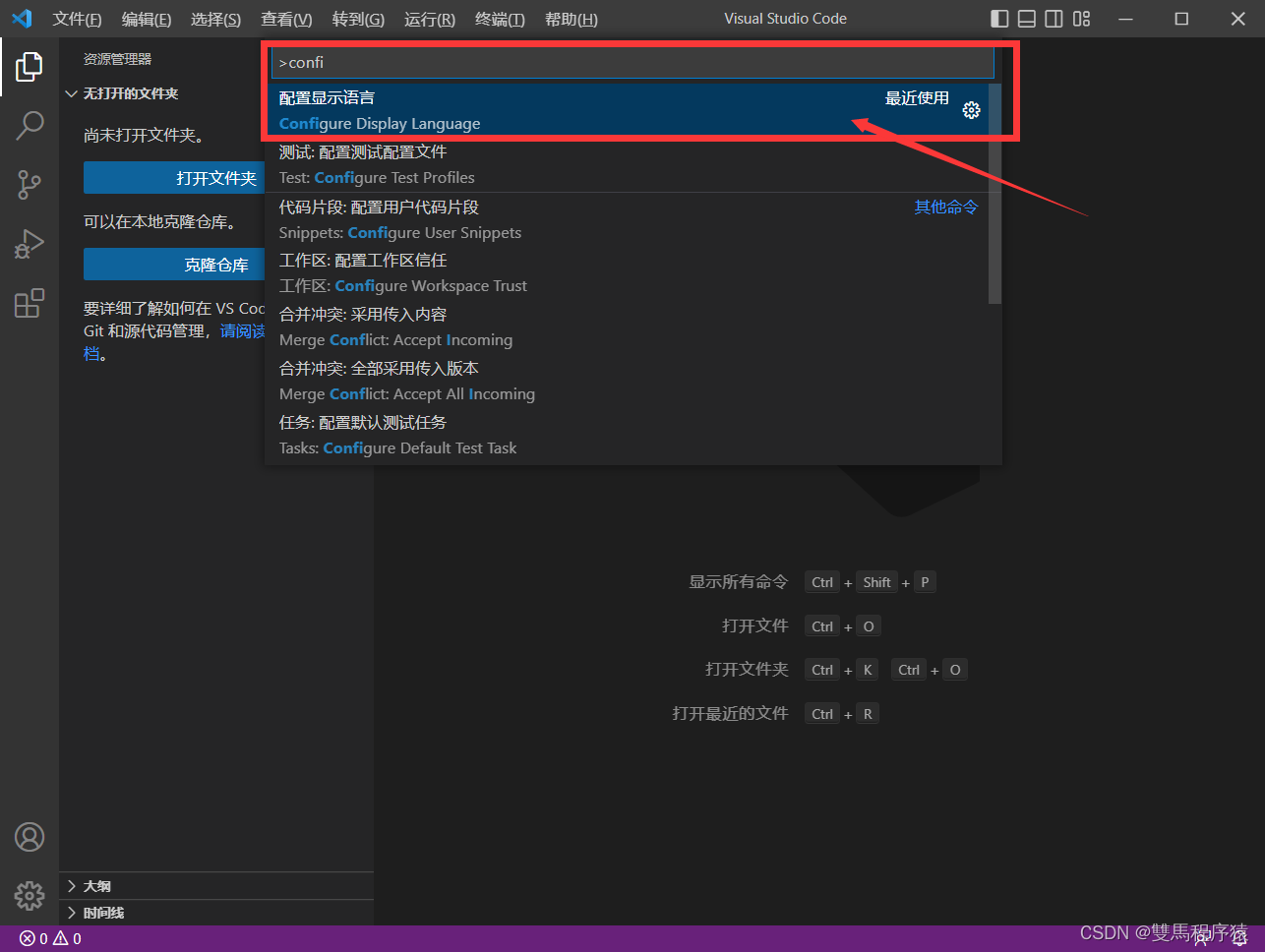Click the 打开文件 shortcut label

(755, 625)
